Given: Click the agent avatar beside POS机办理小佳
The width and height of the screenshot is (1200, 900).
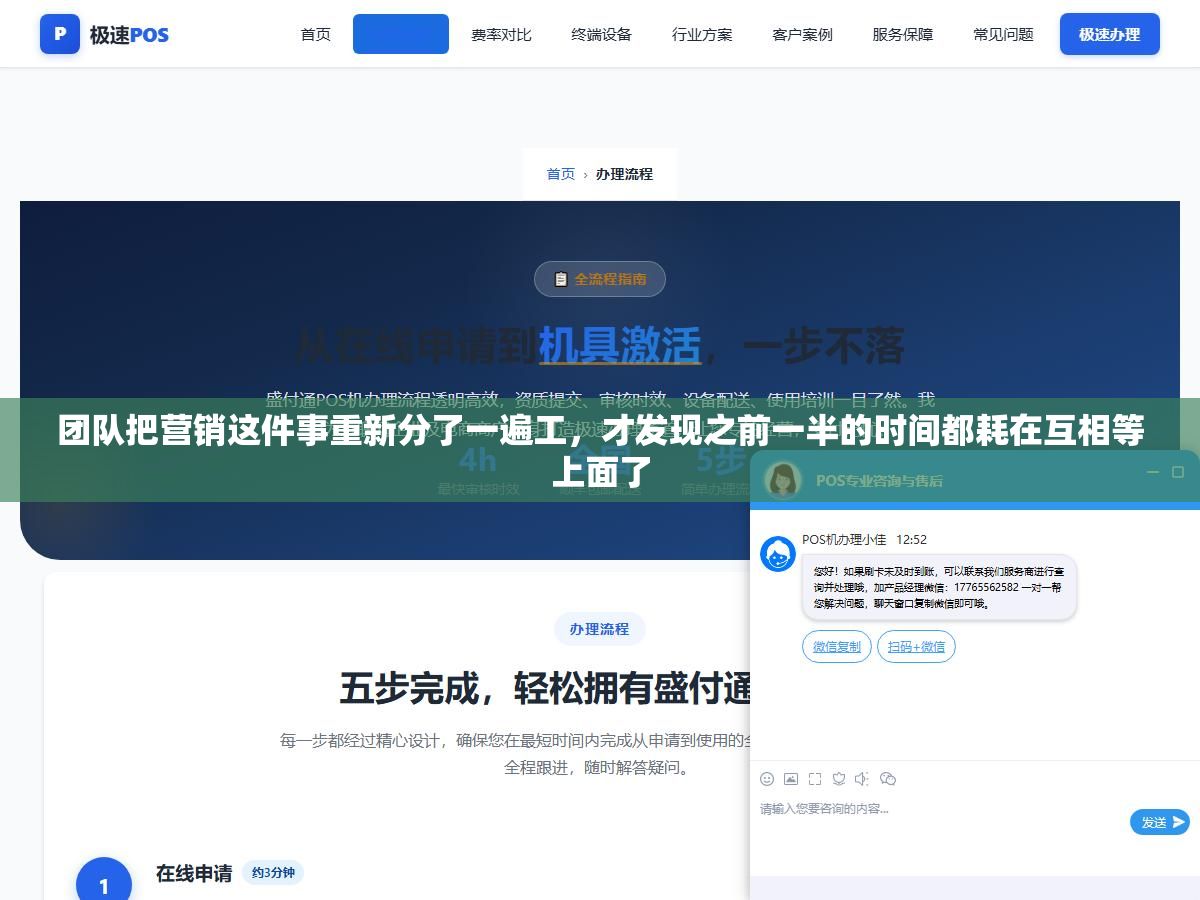Looking at the screenshot, I should click(778, 554).
